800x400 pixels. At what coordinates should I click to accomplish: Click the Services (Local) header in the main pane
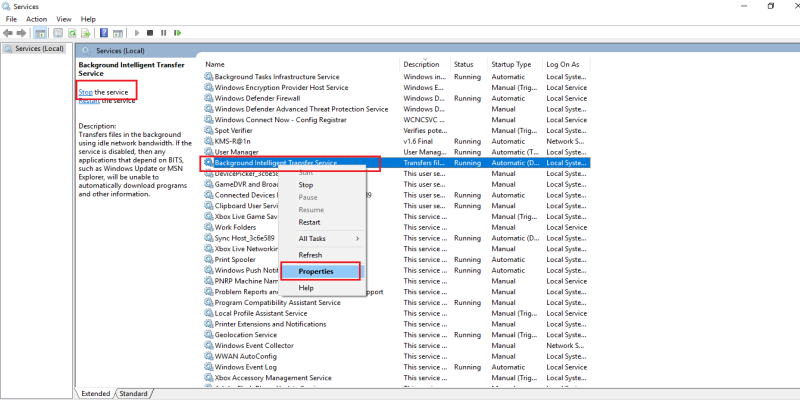coord(120,51)
